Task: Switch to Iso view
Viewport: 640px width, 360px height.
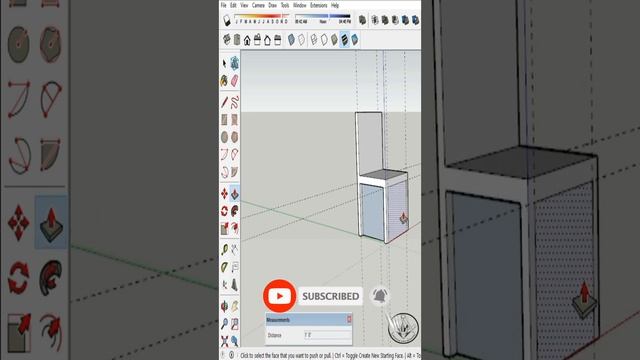Action: coord(227,40)
